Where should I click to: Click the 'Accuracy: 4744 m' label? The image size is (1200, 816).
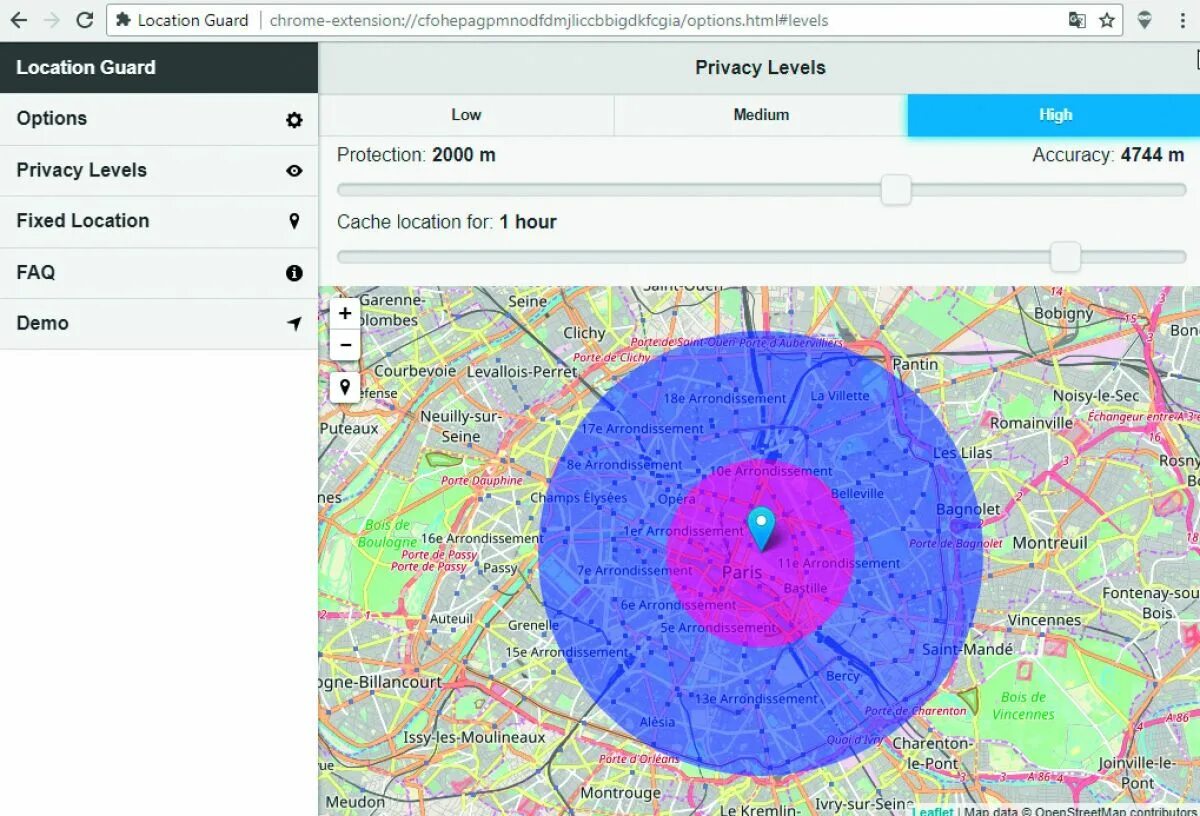click(x=1108, y=155)
